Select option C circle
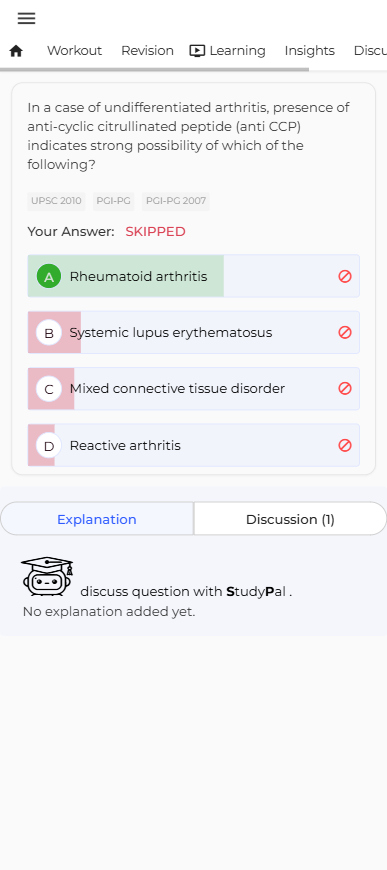The width and height of the screenshot is (387, 870). pos(49,389)
